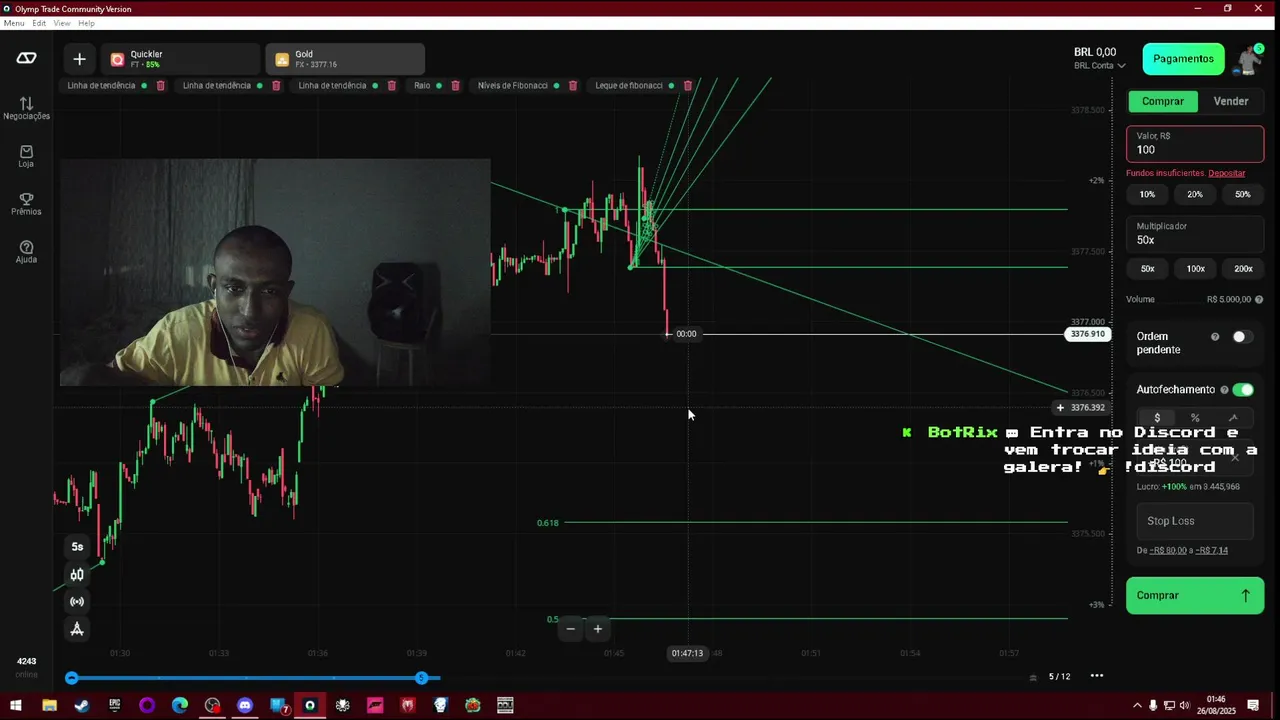Open three-dots more options at bottom

click(1097, 676)
